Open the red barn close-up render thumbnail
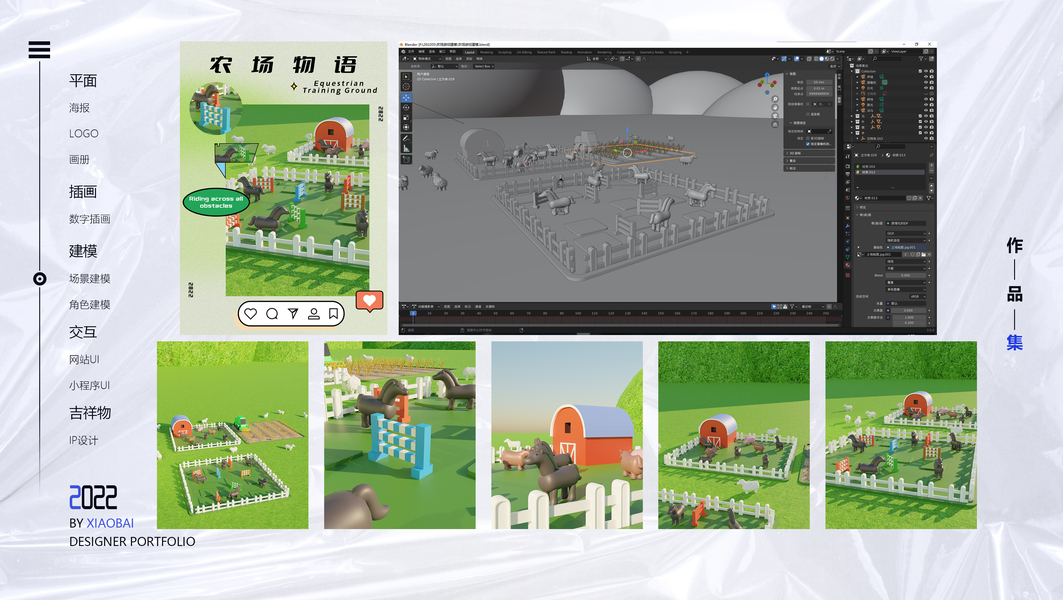Image resolution: width=1063 pixels, height=600 pixels. point(567,435)
